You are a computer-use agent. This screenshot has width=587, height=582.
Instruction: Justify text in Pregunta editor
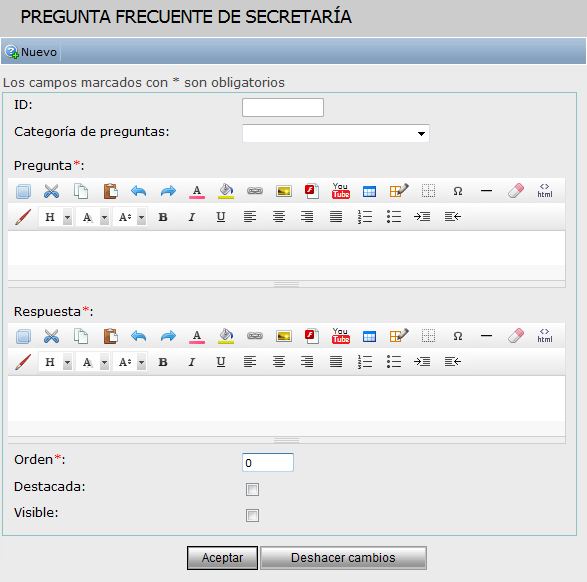click(336, 217)
